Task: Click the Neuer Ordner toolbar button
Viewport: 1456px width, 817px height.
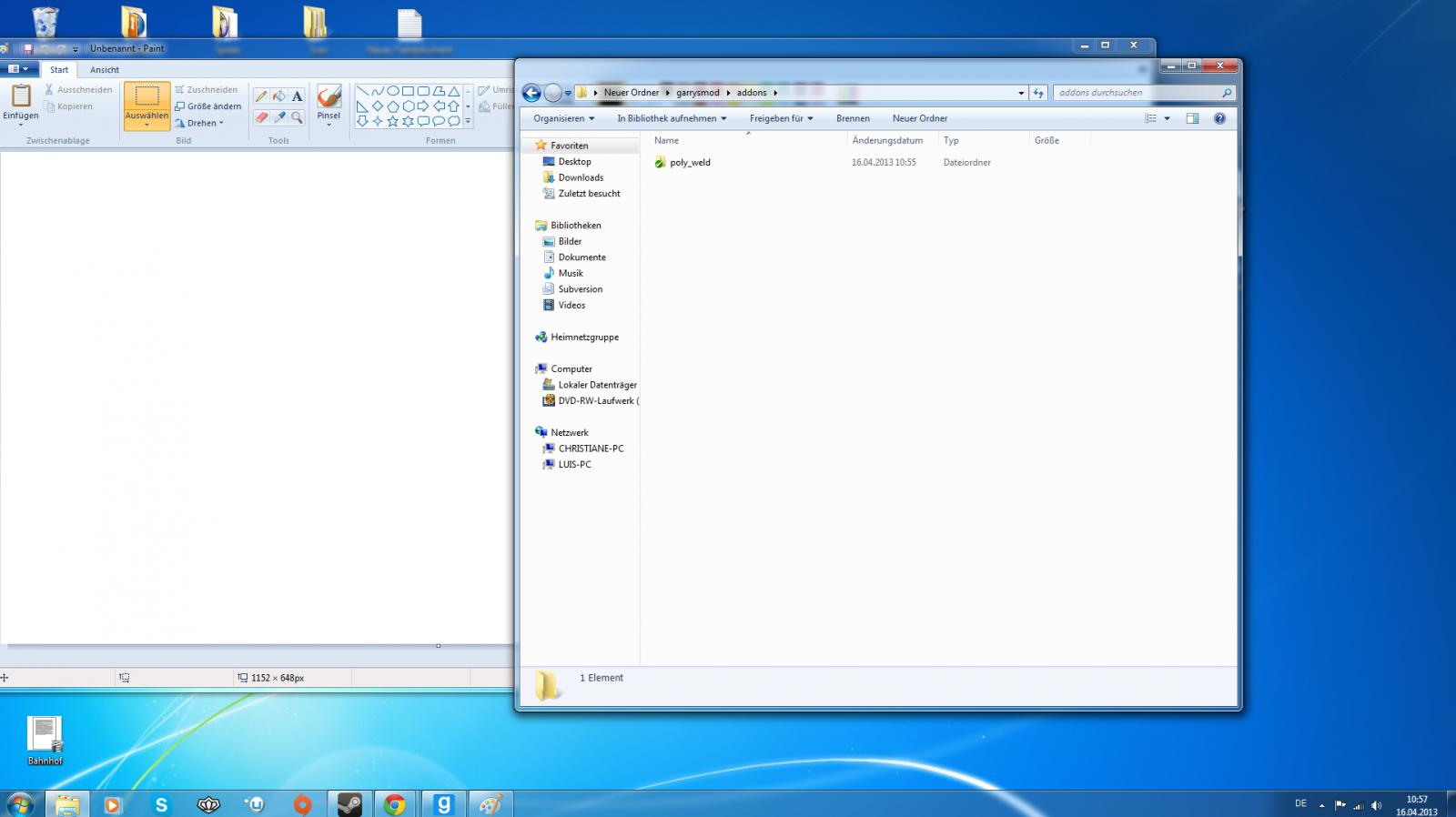Action: [919, 118]
